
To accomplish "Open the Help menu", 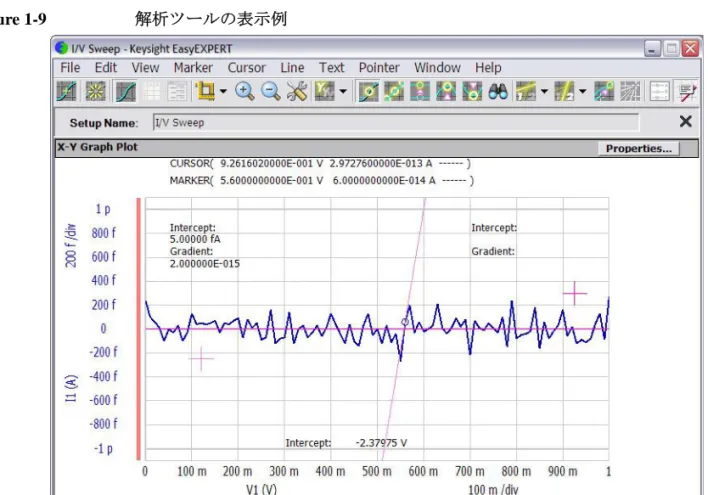I will [x=488, y=68].
